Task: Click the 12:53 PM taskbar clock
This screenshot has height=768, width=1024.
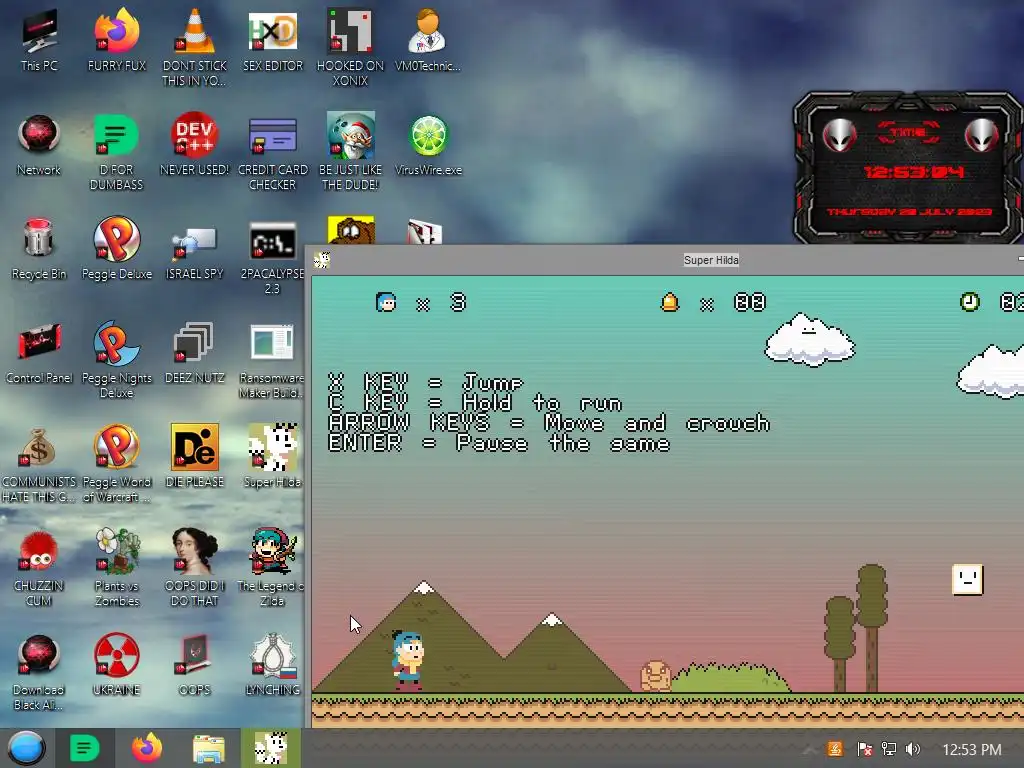Action: (x=972, y=750)
